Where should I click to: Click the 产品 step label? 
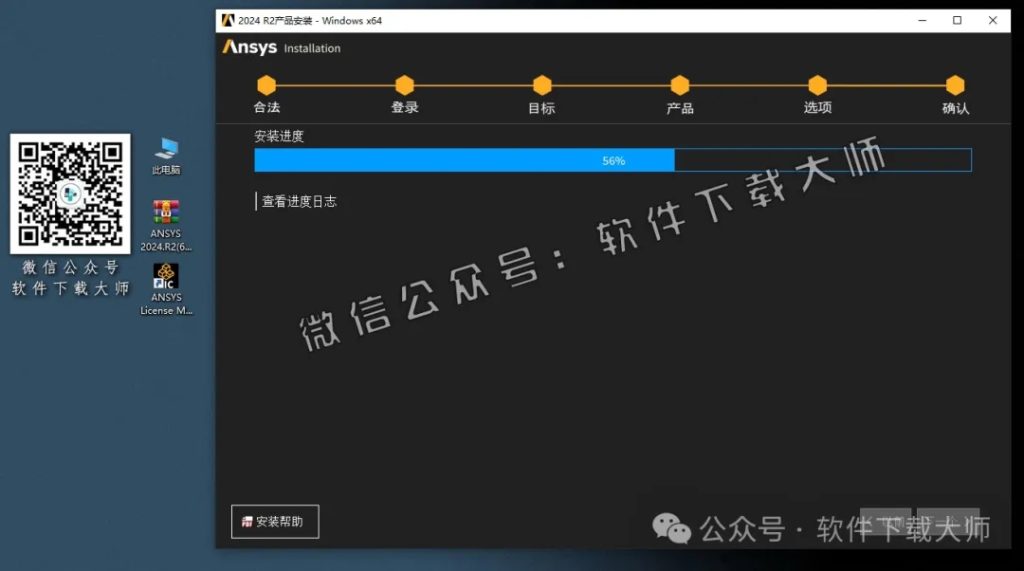click(x=680, y=108)
